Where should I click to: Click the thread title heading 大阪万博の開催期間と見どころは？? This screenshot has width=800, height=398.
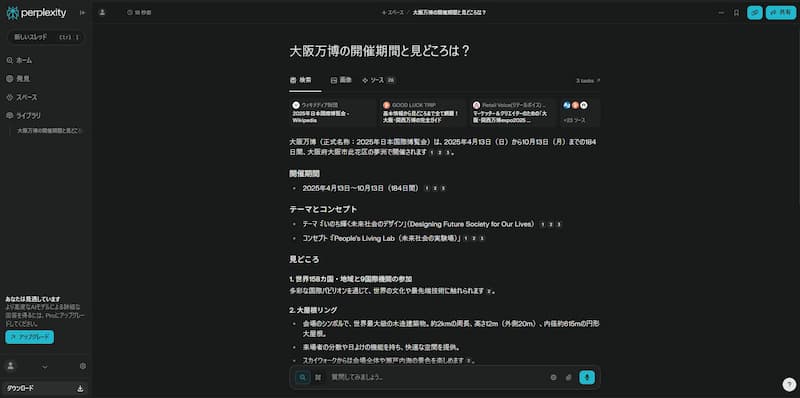(x=380, y=52)
